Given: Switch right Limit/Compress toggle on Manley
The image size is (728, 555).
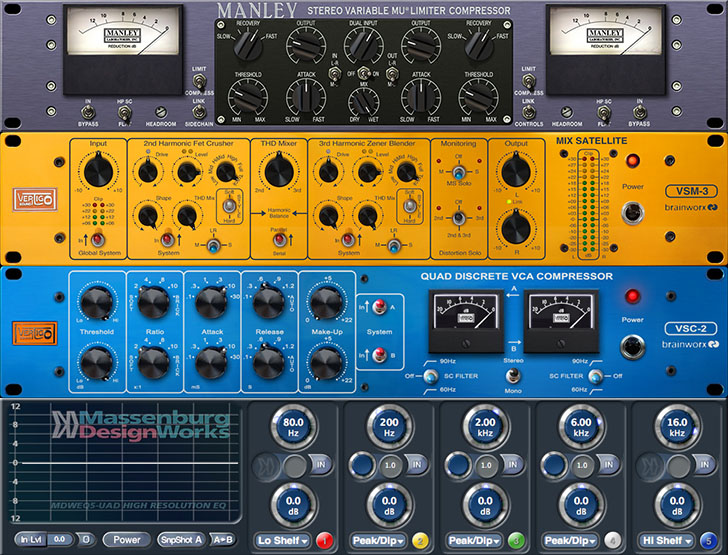Looking at the screenshot, I should pyautogui.click(x=528, y=82).
